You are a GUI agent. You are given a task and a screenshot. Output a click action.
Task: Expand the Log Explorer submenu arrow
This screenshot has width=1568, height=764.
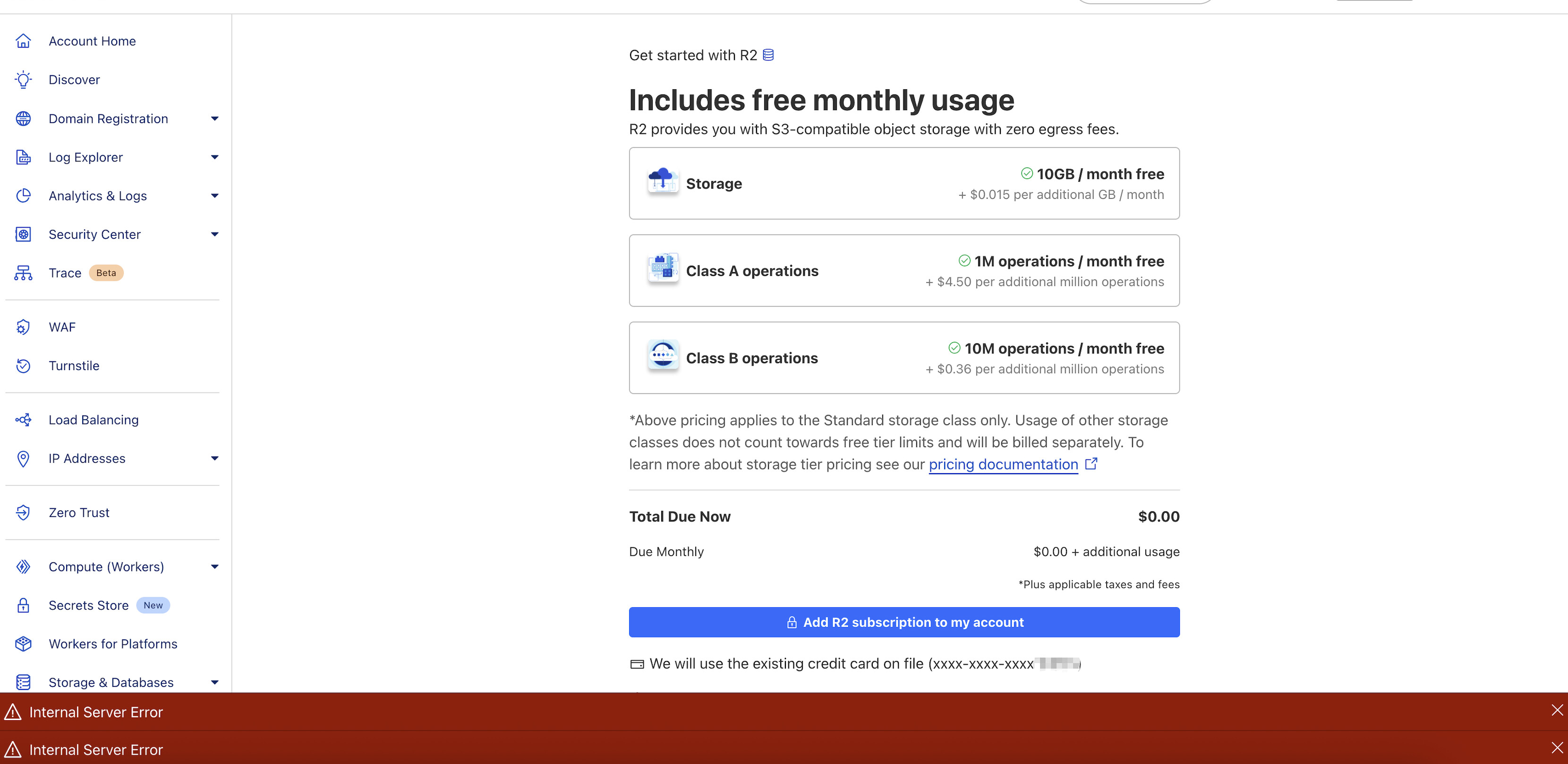coord(214,157)
